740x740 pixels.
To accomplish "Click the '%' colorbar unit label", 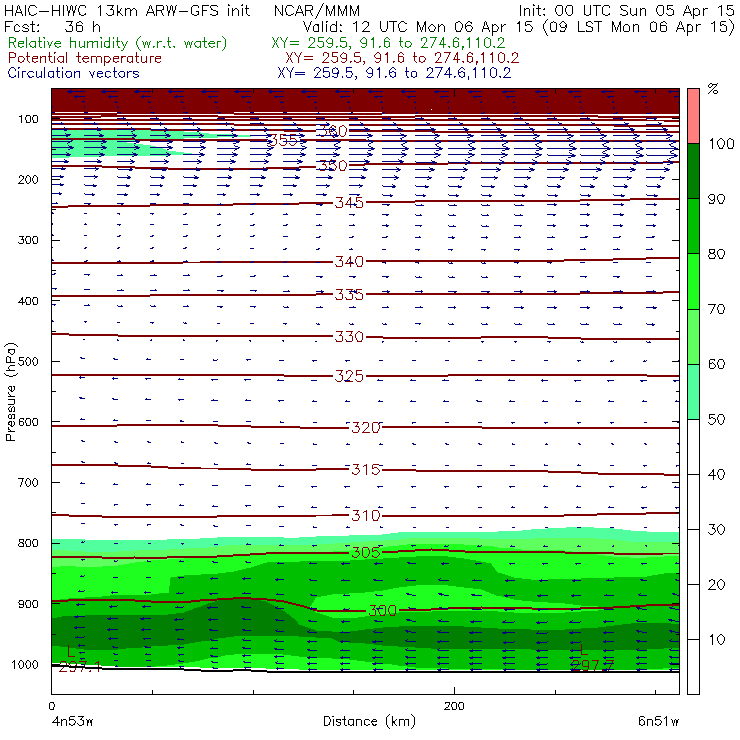I will tap(713, 89).
